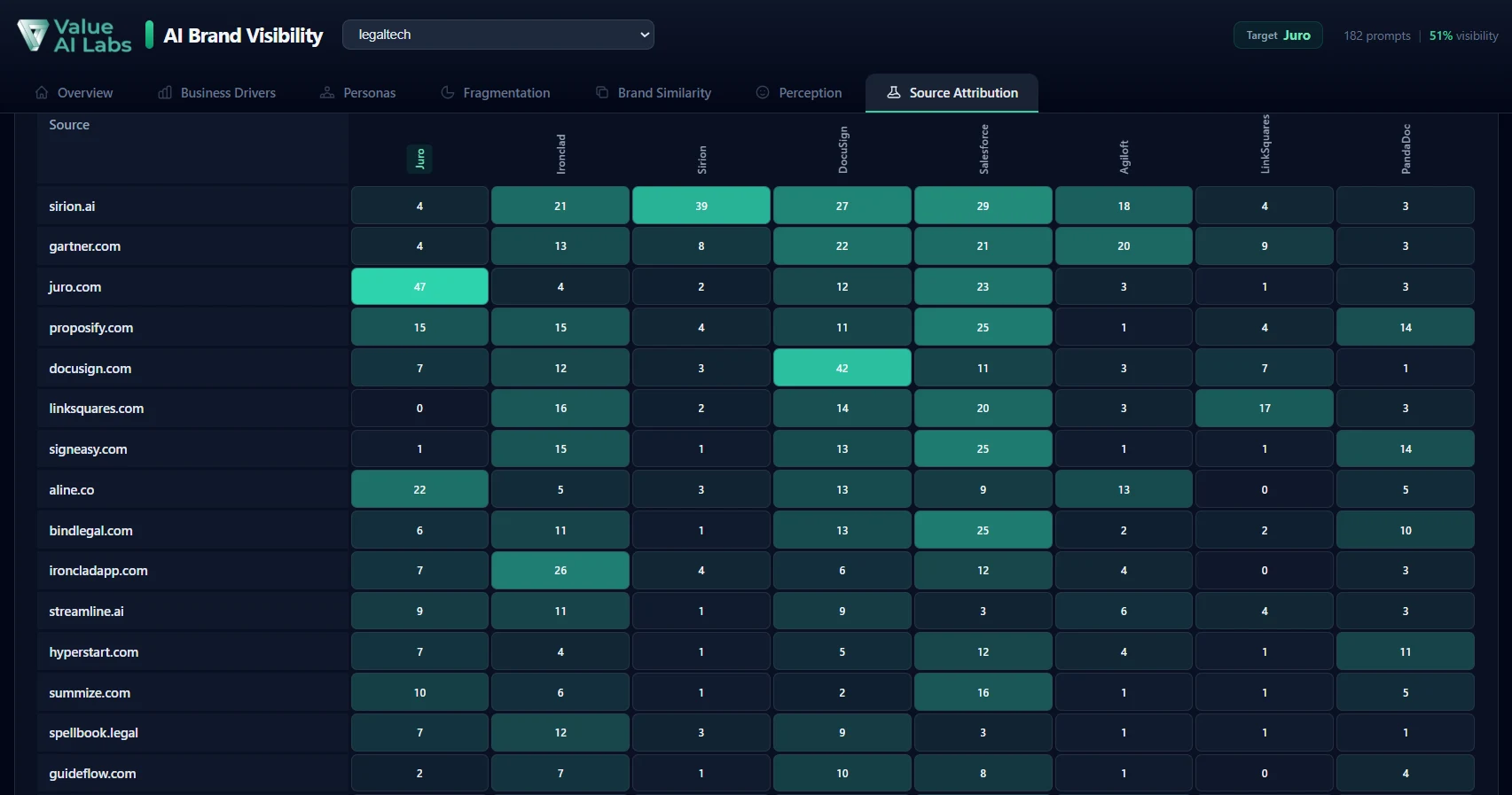Switch to the Overview tab
1512x795 pixels.
point(74,93)
